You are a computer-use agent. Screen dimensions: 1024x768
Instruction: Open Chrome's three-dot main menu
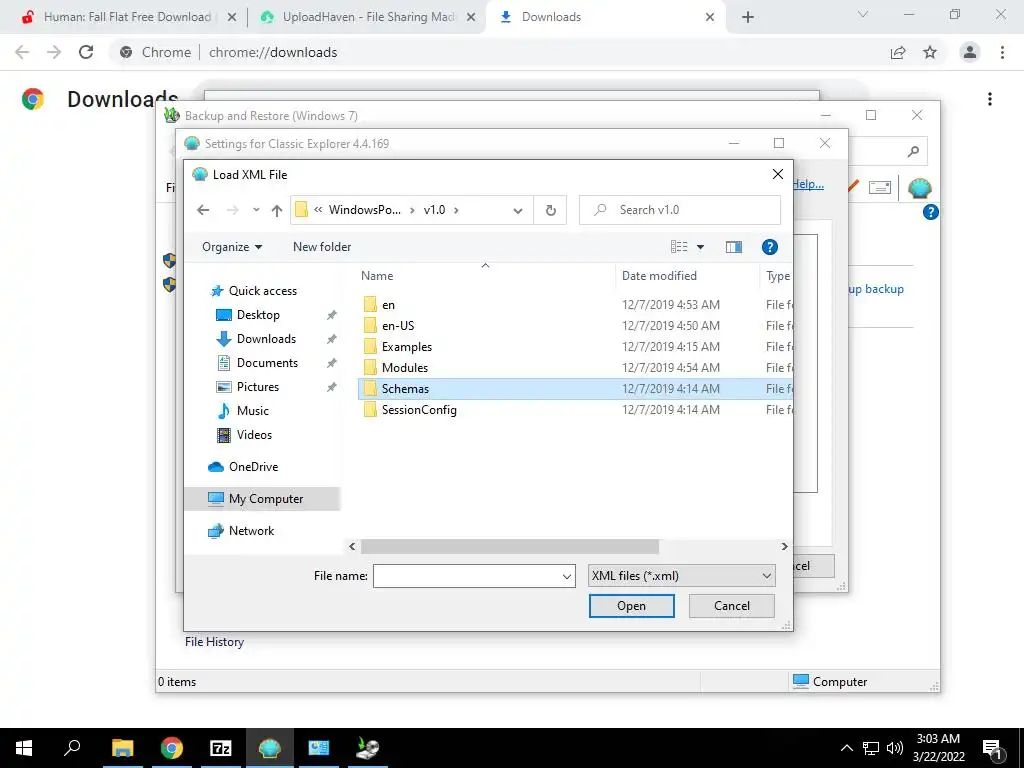coord(1002,52)
